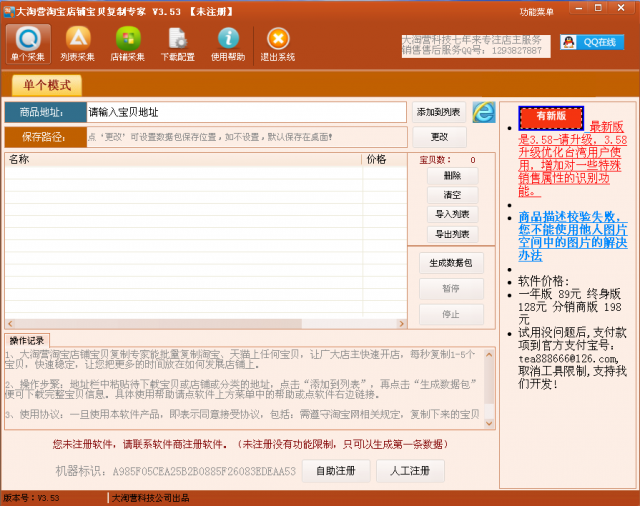Click the 退出系统 exit icon

(x=278, y=44)
